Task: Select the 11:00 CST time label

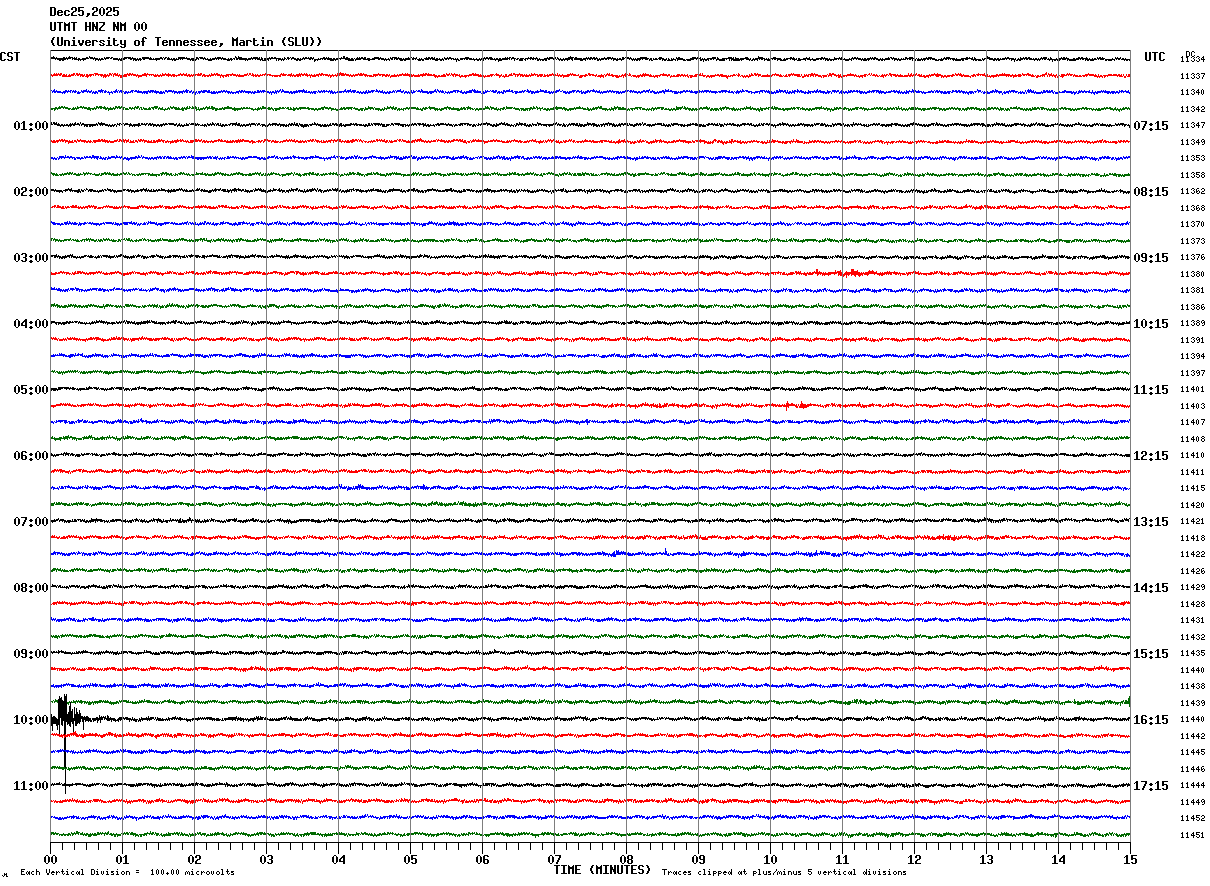Action: 31,786
